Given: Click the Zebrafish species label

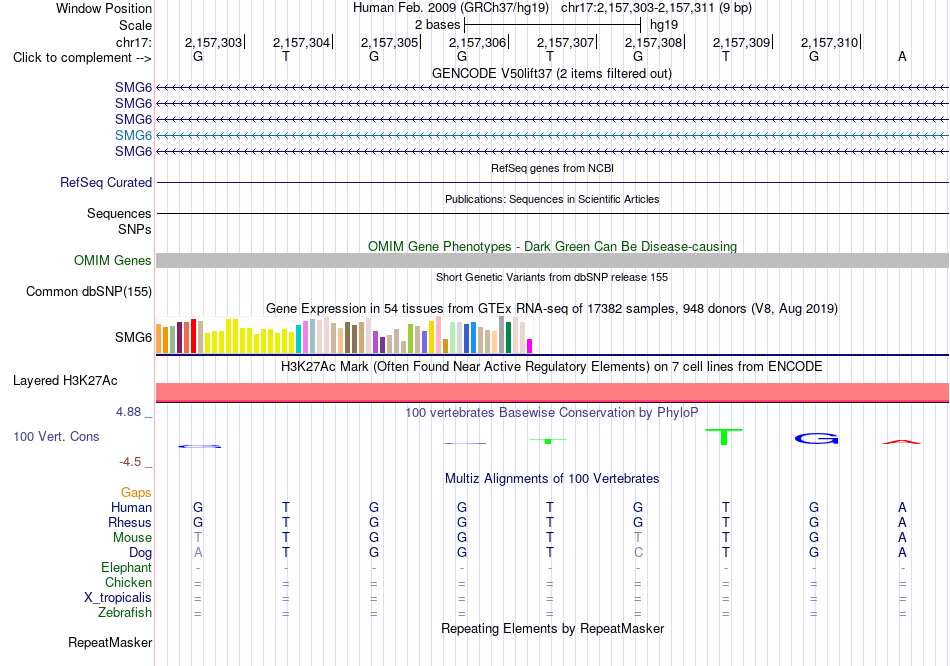Looking at the screenshot, I should pyautogui.click(x=125, y=613).
